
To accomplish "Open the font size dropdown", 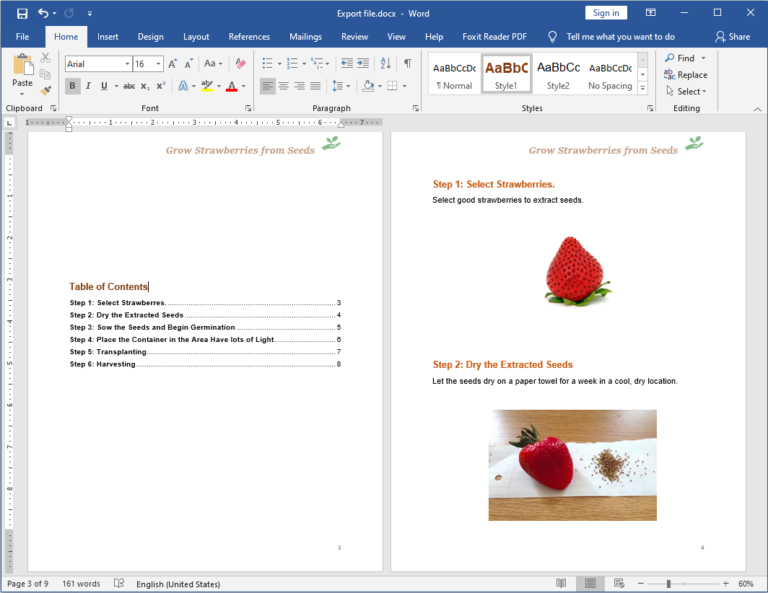I will click(x=158, y=64).
